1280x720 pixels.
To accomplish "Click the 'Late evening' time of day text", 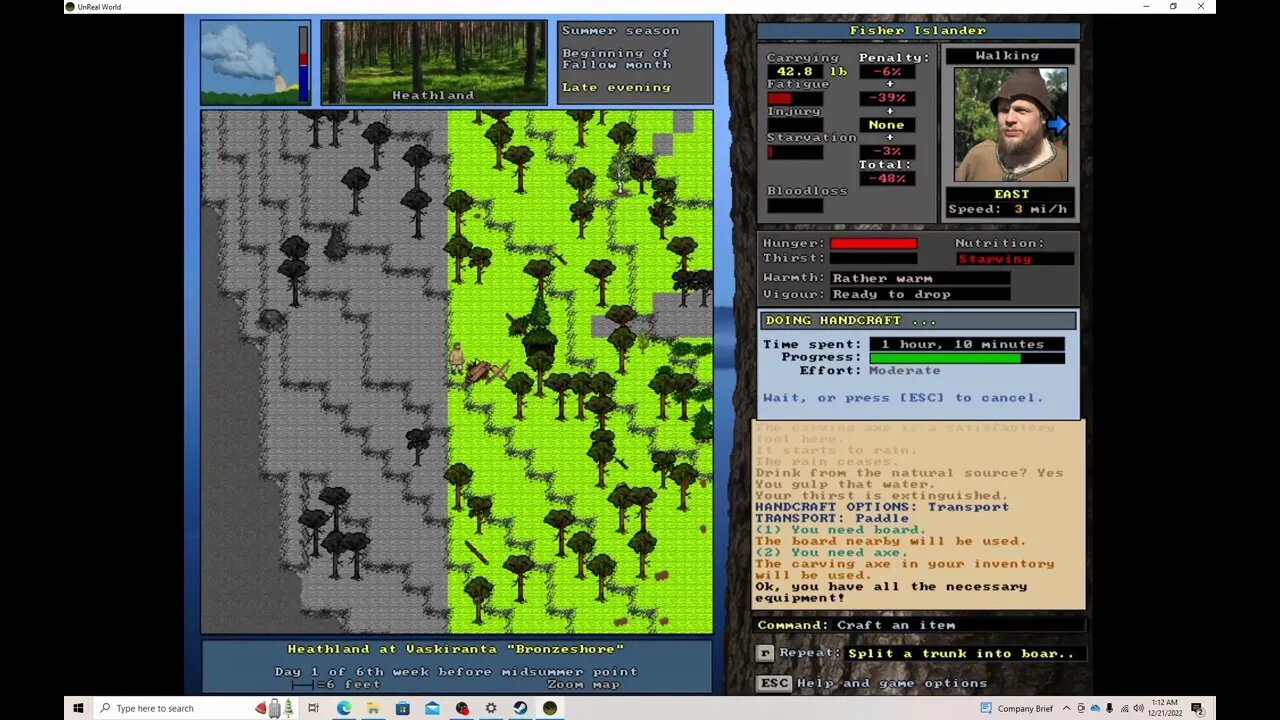I will [x=616, y=87].
